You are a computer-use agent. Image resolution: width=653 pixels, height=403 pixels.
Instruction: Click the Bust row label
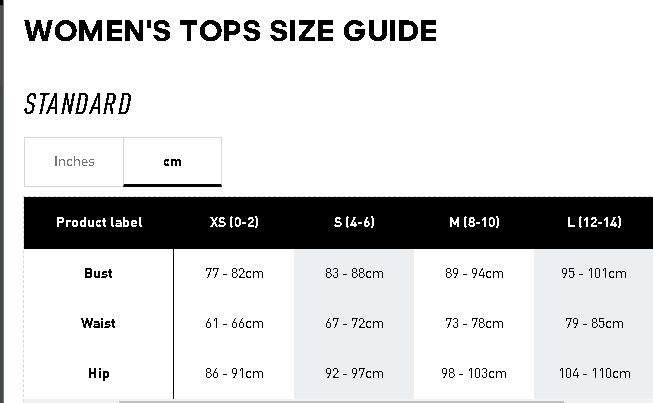tap(98, 274)
